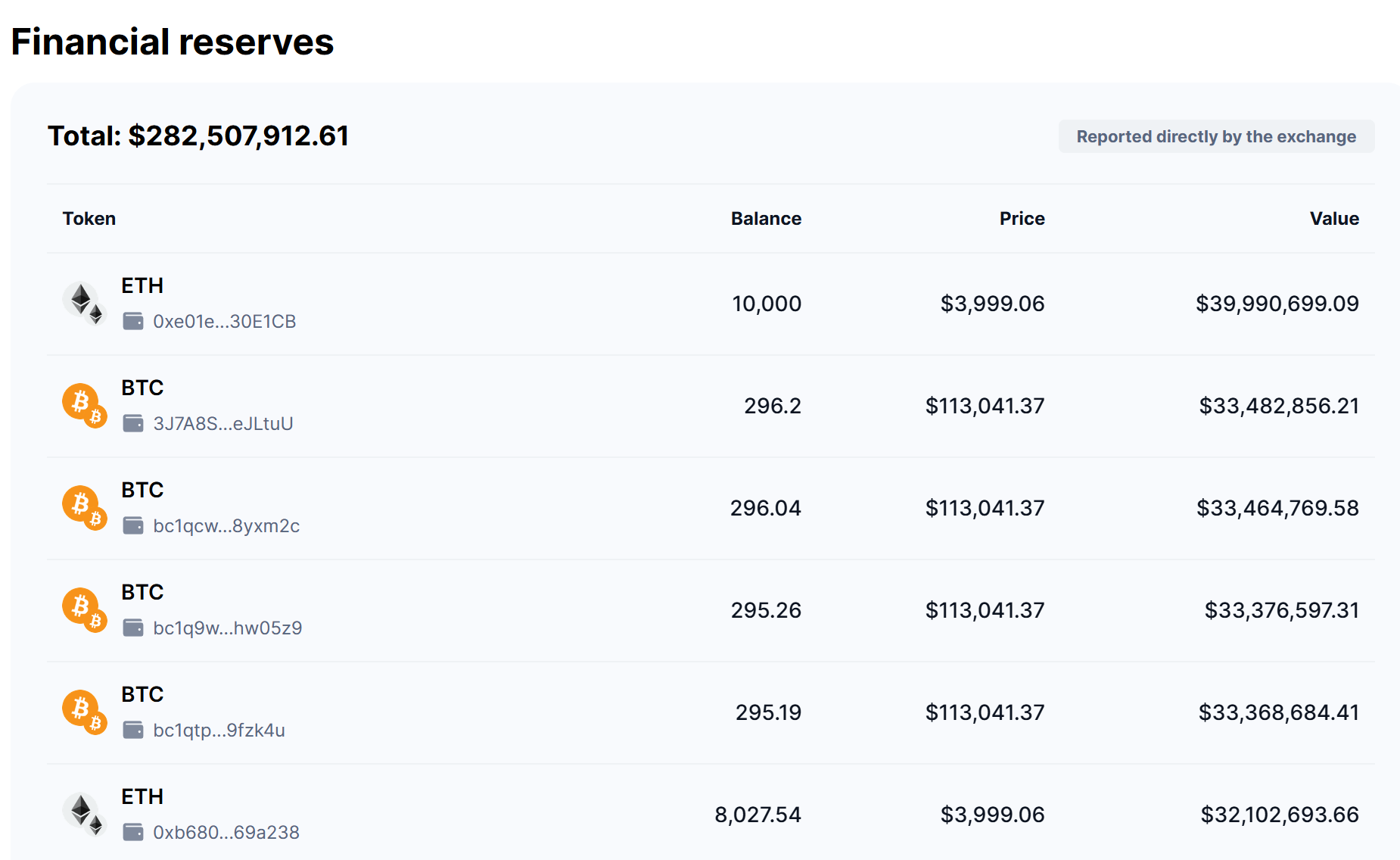This screenshot has width=1400, height=860.
Task: Click the Ethereum icon beside 0xb680...69a238
Action: [x=84, y=815]
